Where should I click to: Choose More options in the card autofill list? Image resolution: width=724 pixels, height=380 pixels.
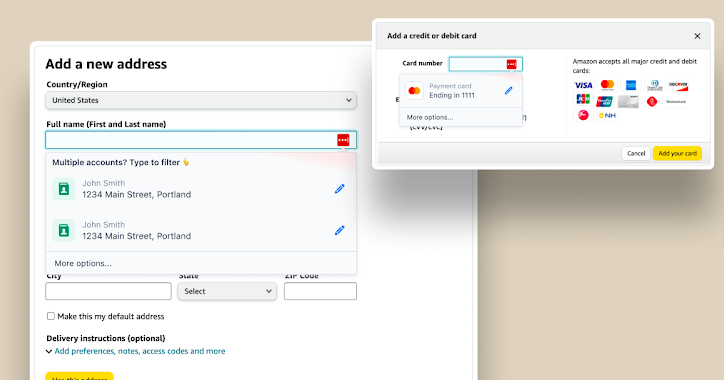[x=430, y=117]
